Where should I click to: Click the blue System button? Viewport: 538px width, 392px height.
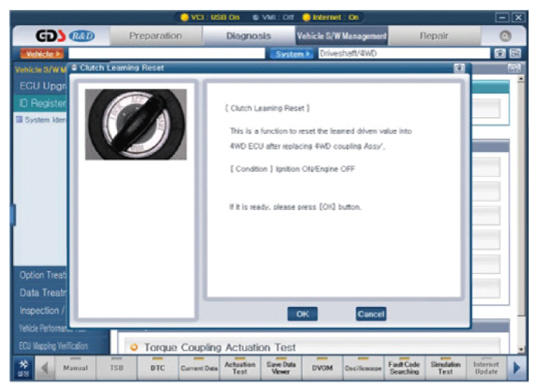[x=291, y=54]
